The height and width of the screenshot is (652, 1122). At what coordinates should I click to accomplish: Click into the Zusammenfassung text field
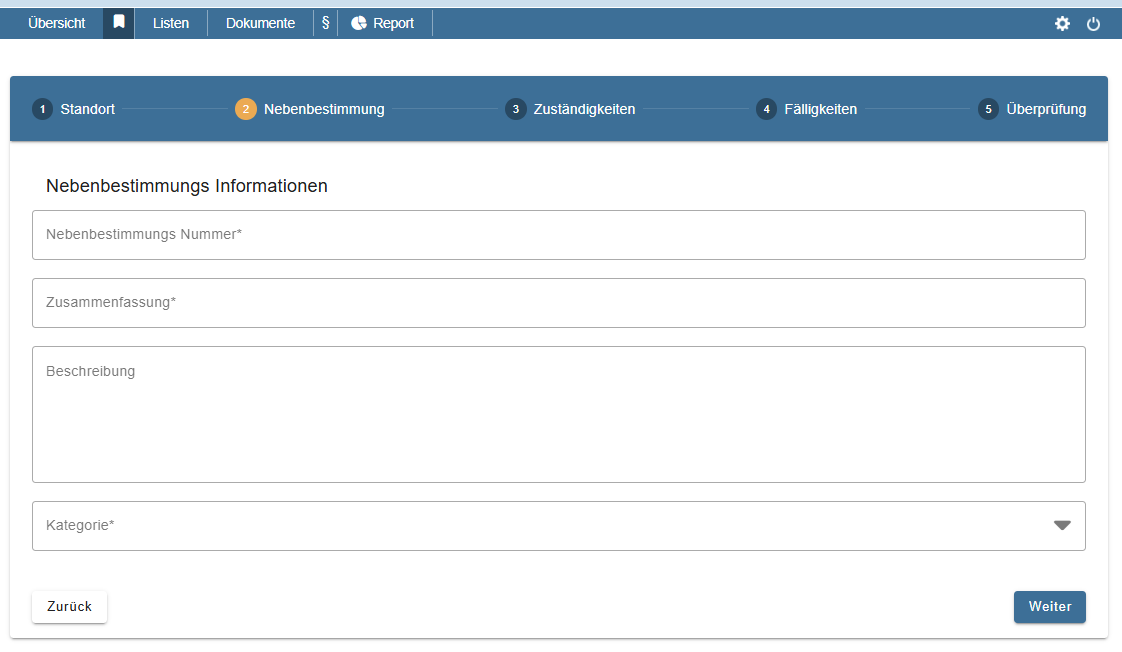[558, 303]
